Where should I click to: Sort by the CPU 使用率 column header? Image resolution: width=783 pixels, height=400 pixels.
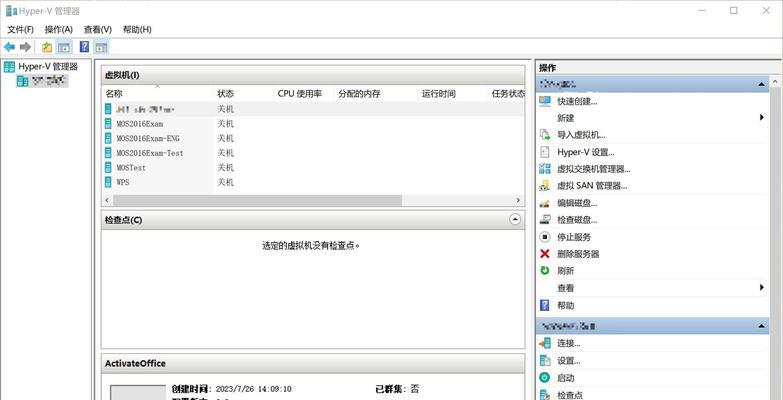tap(304, 93)
